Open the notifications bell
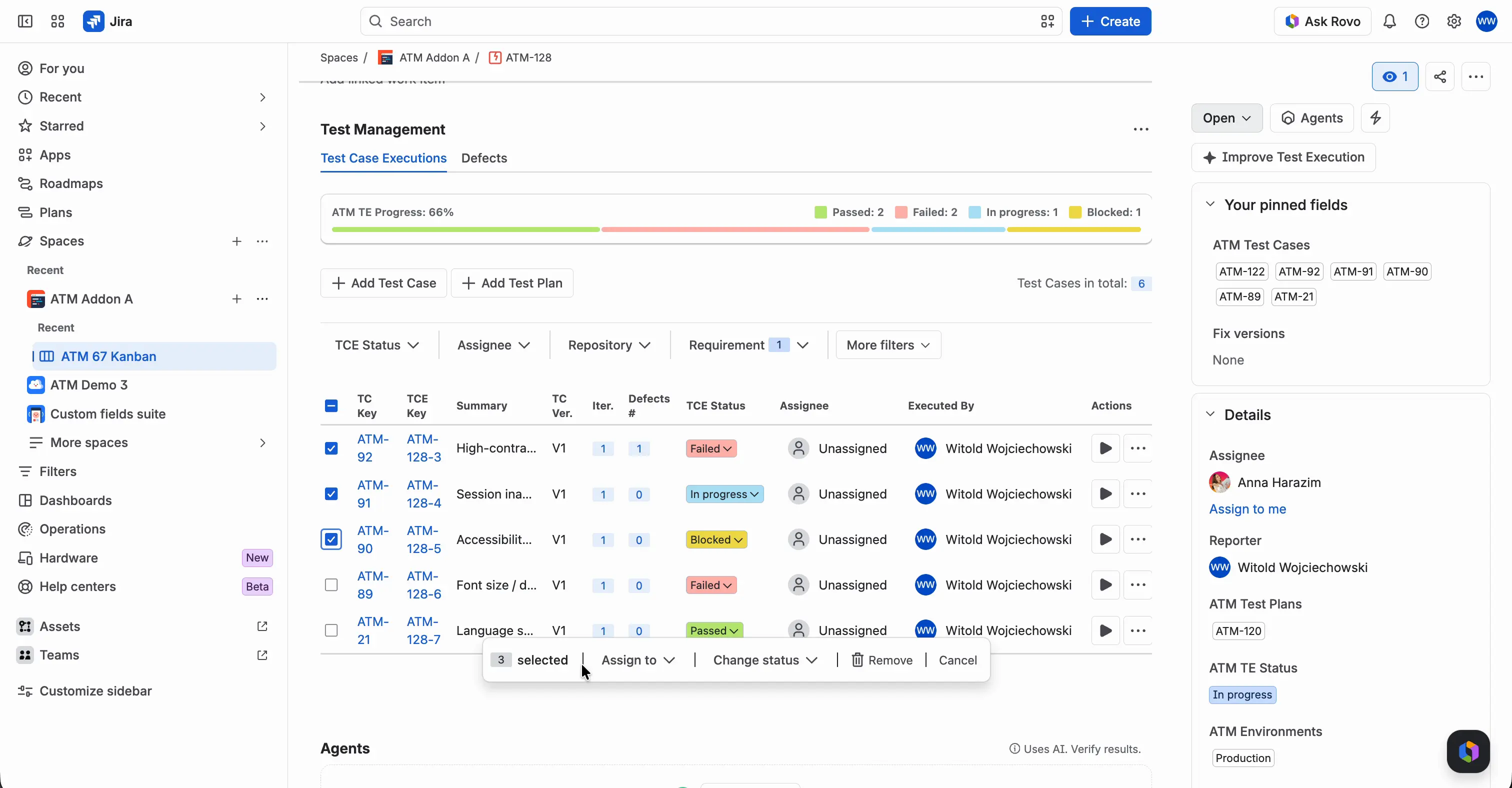 [x=1389, y=21]
